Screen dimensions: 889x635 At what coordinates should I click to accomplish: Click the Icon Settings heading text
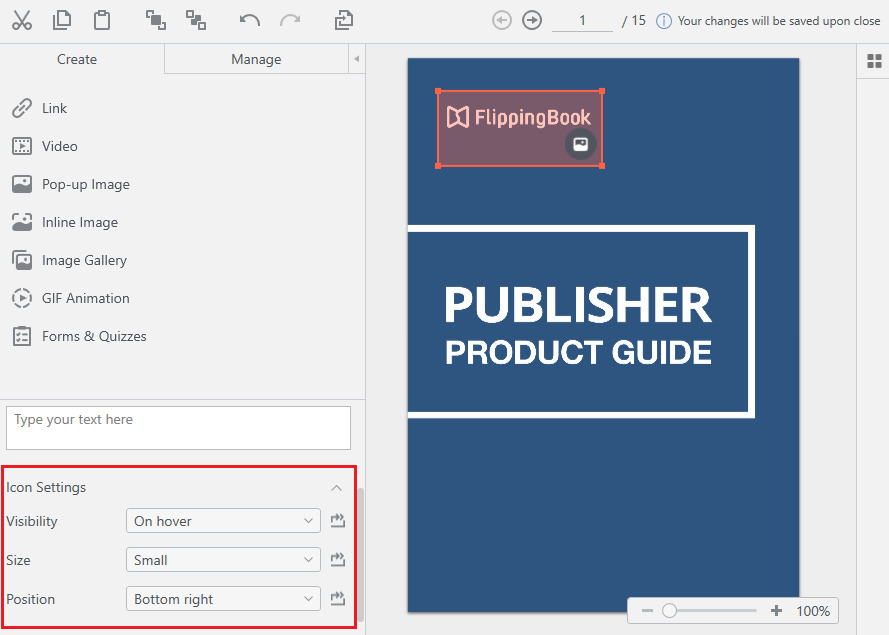pyautogui.click(x=46, y=488)
